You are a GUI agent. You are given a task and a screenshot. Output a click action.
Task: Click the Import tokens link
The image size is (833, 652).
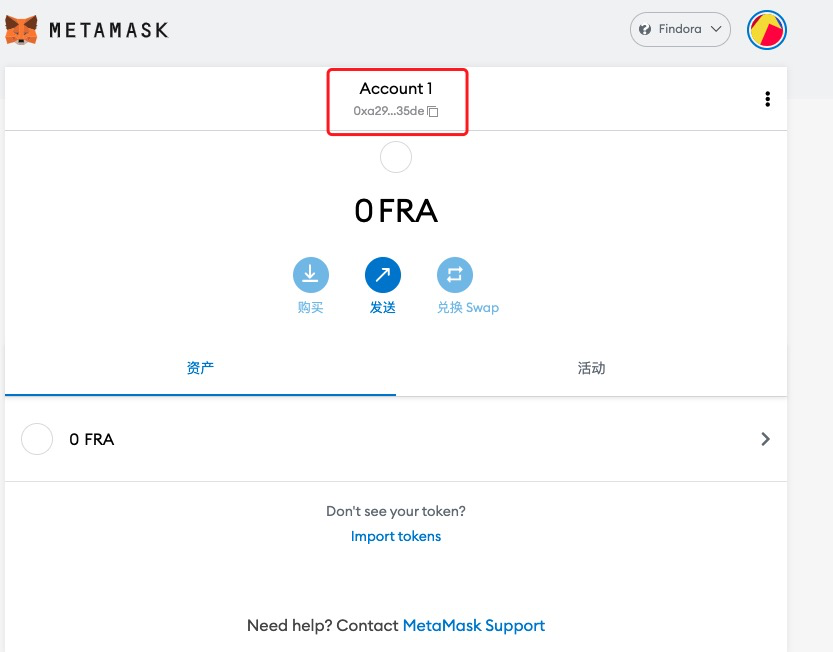click(x=396, y=536)
